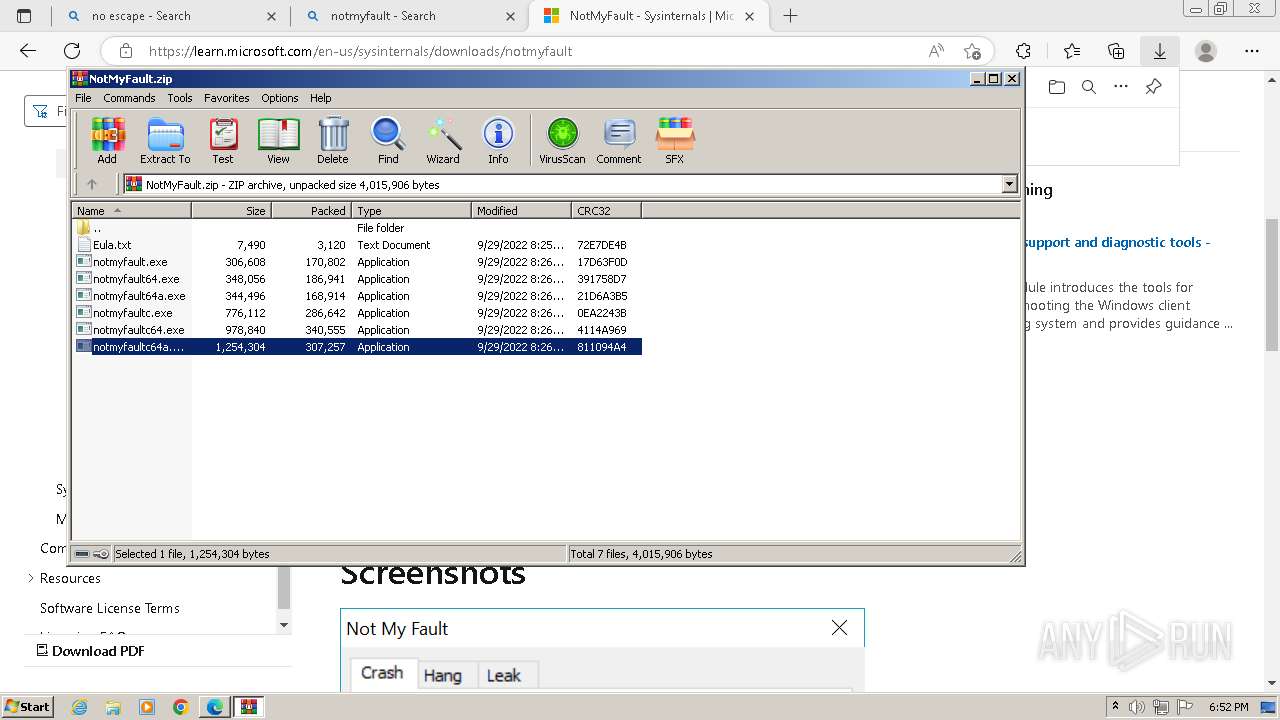Screen dimensions: 1280x720
Task: Sort file list by Size column
Action: pos(231,210)
